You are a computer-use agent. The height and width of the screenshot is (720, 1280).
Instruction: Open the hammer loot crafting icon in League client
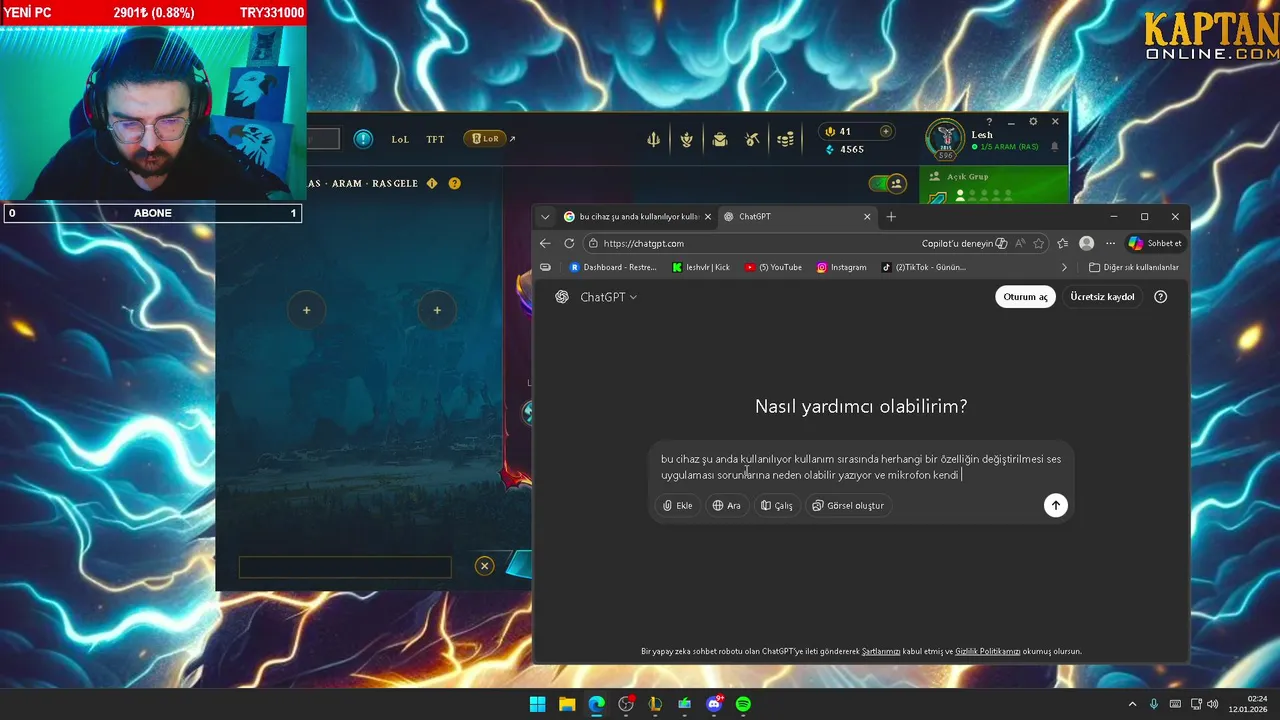pyautogui.click(x=752, y=140)
